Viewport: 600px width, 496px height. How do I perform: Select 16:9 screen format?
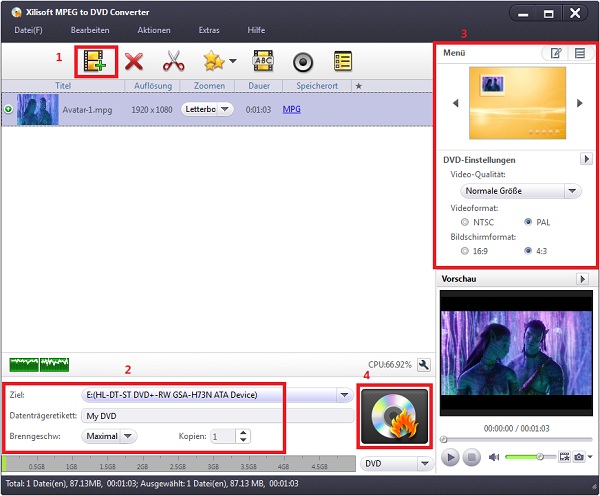tap(465, 251)
